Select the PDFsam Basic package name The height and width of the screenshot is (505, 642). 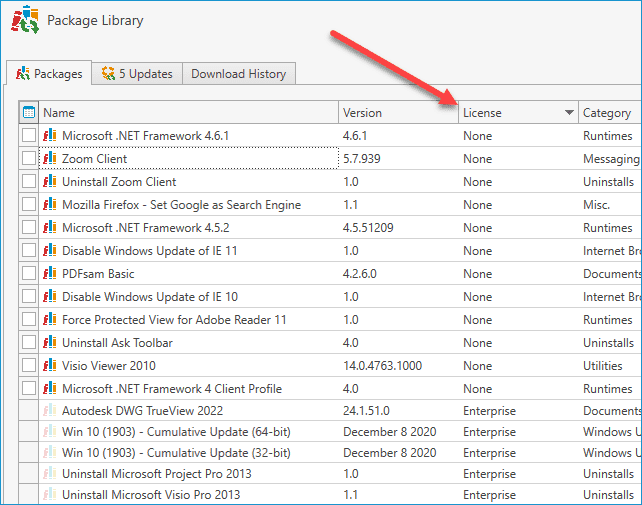(x=98, y=273)
